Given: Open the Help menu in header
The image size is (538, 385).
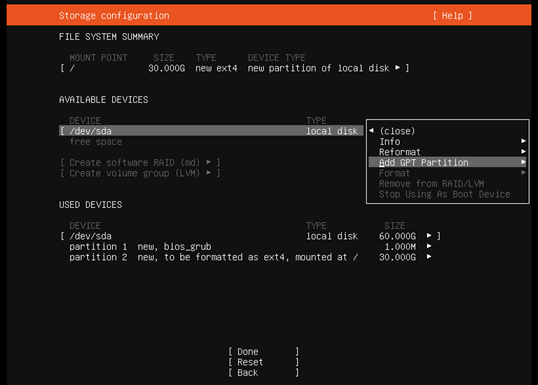Looking at the screenshot, I should [452, 15].
